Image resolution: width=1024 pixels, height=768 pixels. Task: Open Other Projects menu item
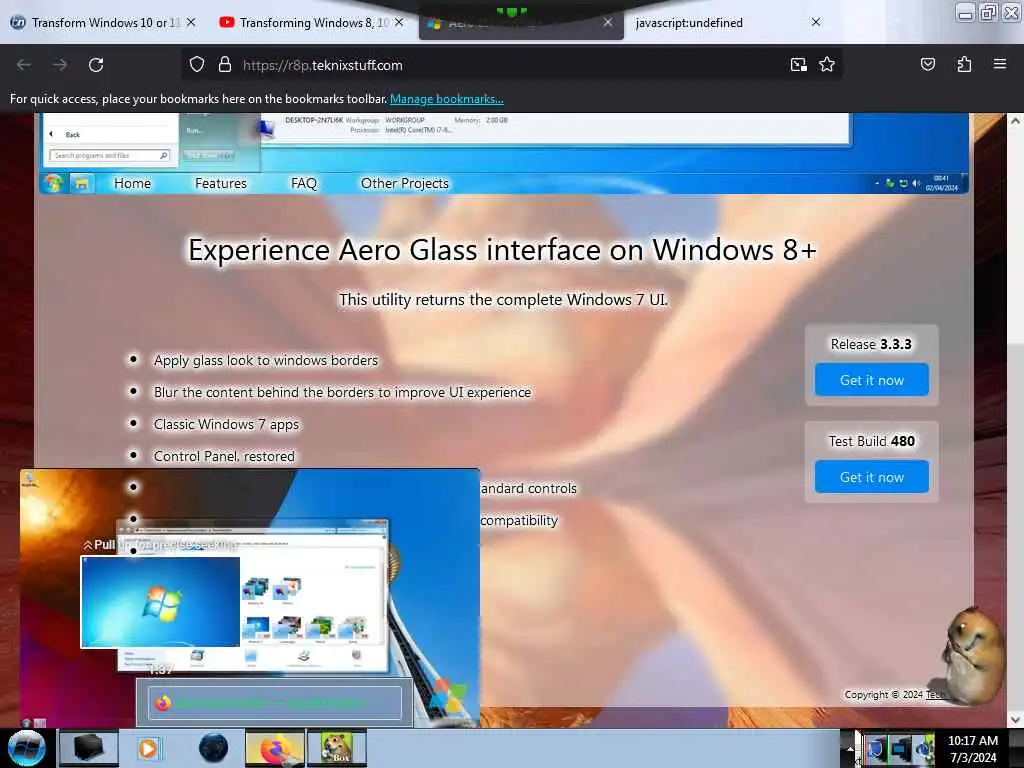[405, 184]
